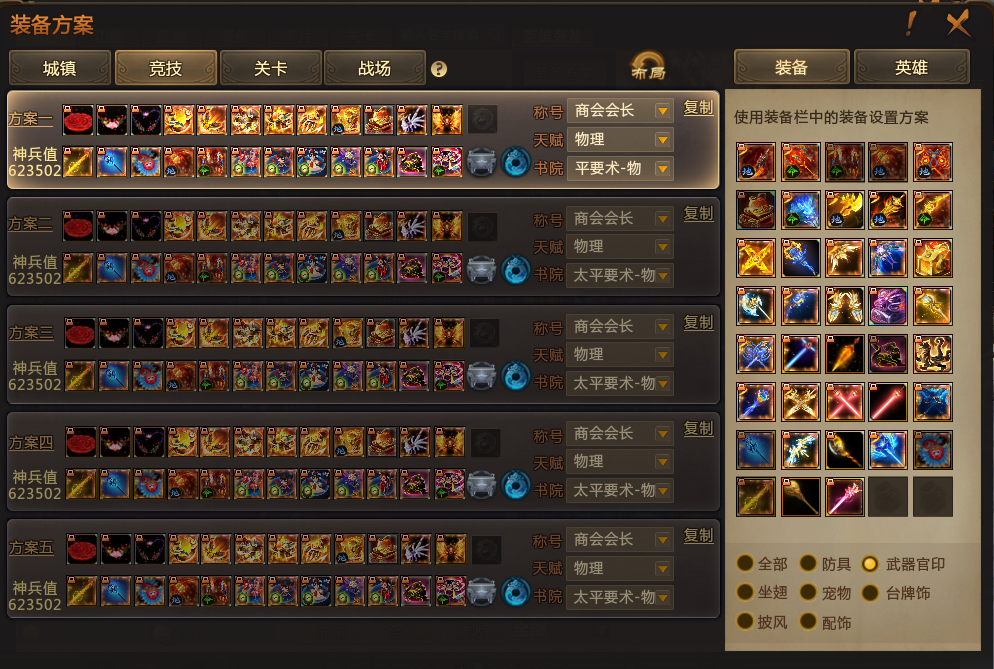Click the orange exclamation mark icon
Screen dimensions: 994x669
click(x=910, y=23)
